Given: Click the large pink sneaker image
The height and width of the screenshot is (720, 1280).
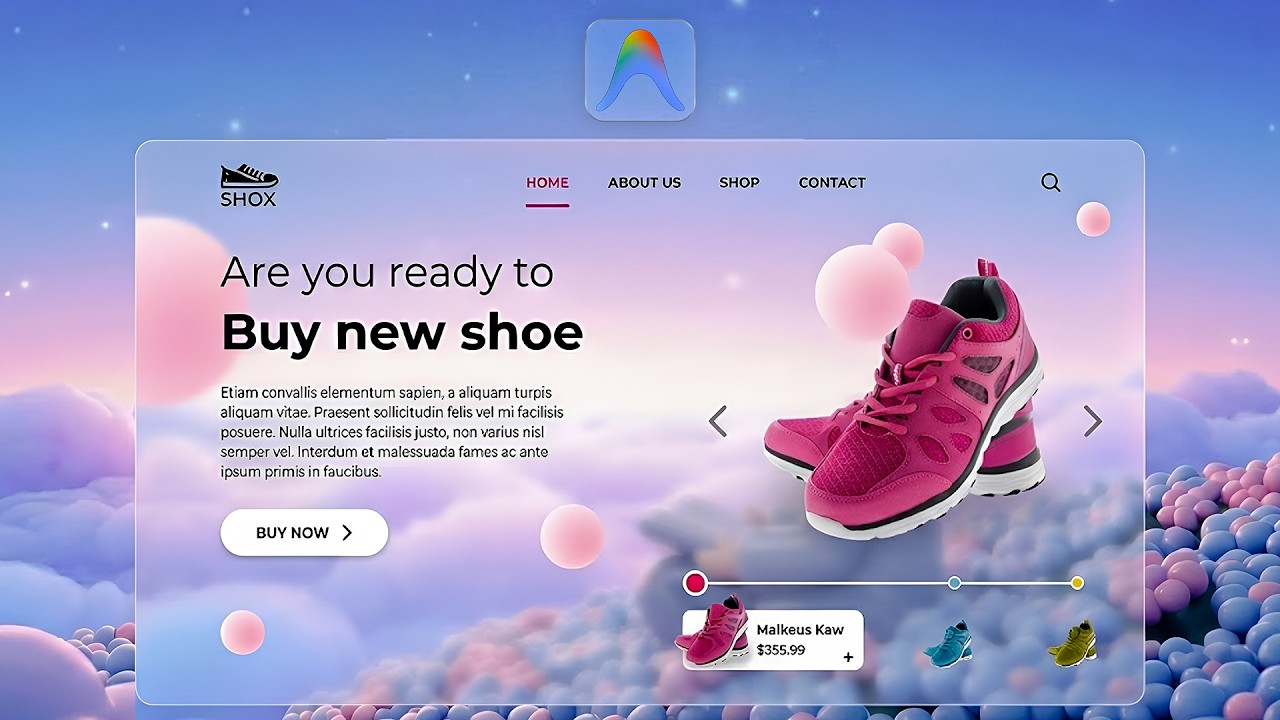Looking at the screenshot, I should [x=905, y=400].
